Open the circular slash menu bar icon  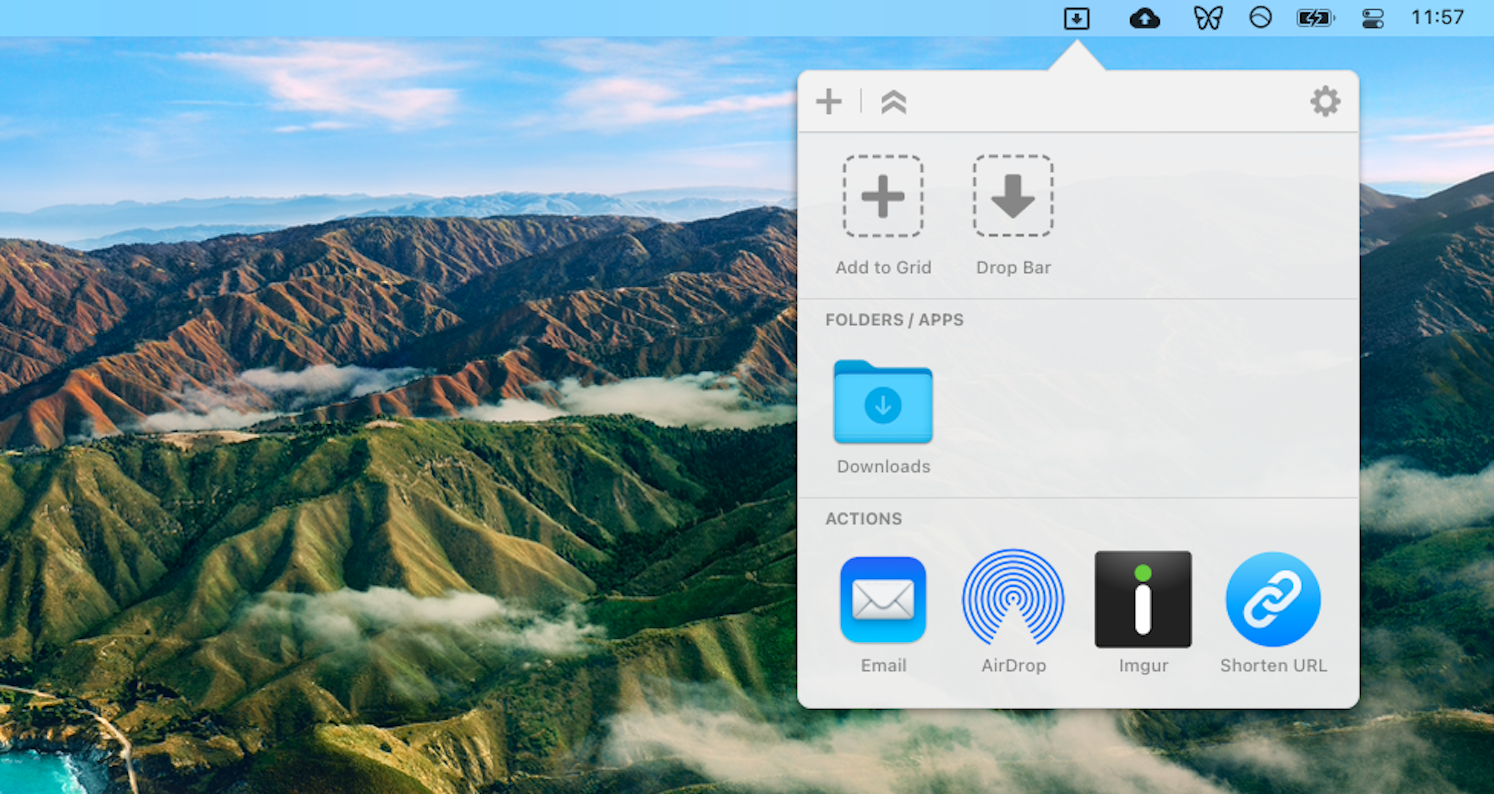pyautogui.click(x=1260, y=18)
